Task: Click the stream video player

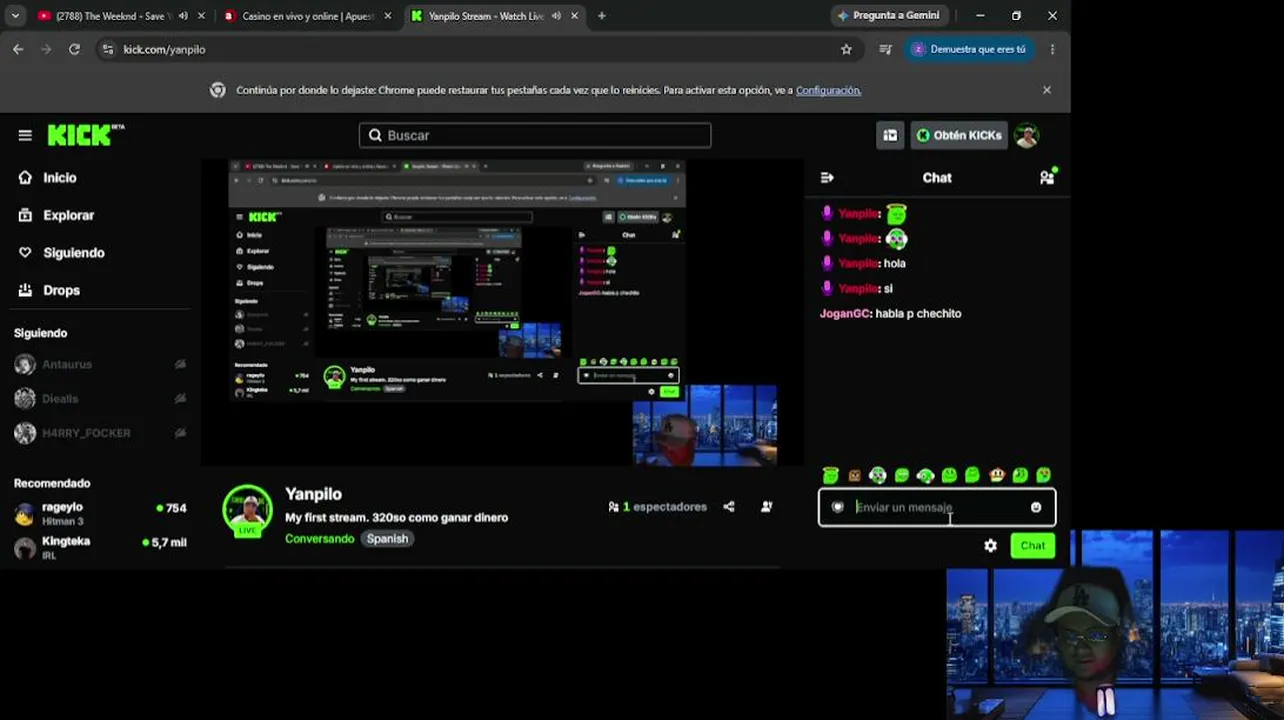Action: tap(502, 312)
